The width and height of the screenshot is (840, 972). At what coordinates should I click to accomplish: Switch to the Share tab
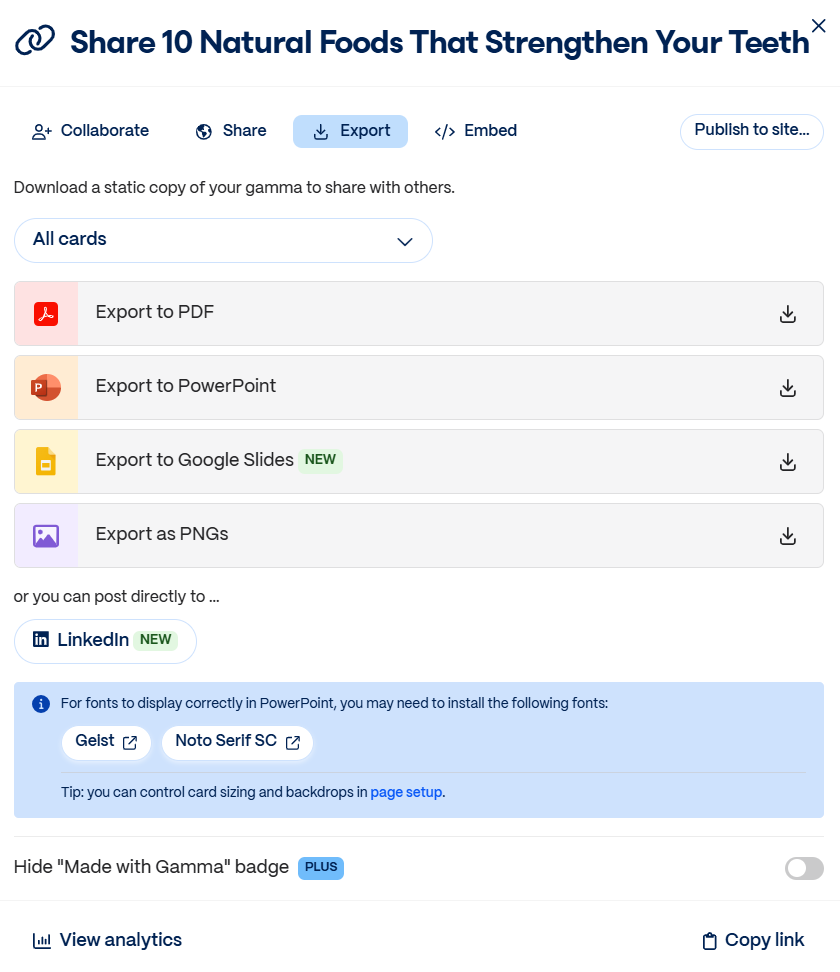point(231,131)
